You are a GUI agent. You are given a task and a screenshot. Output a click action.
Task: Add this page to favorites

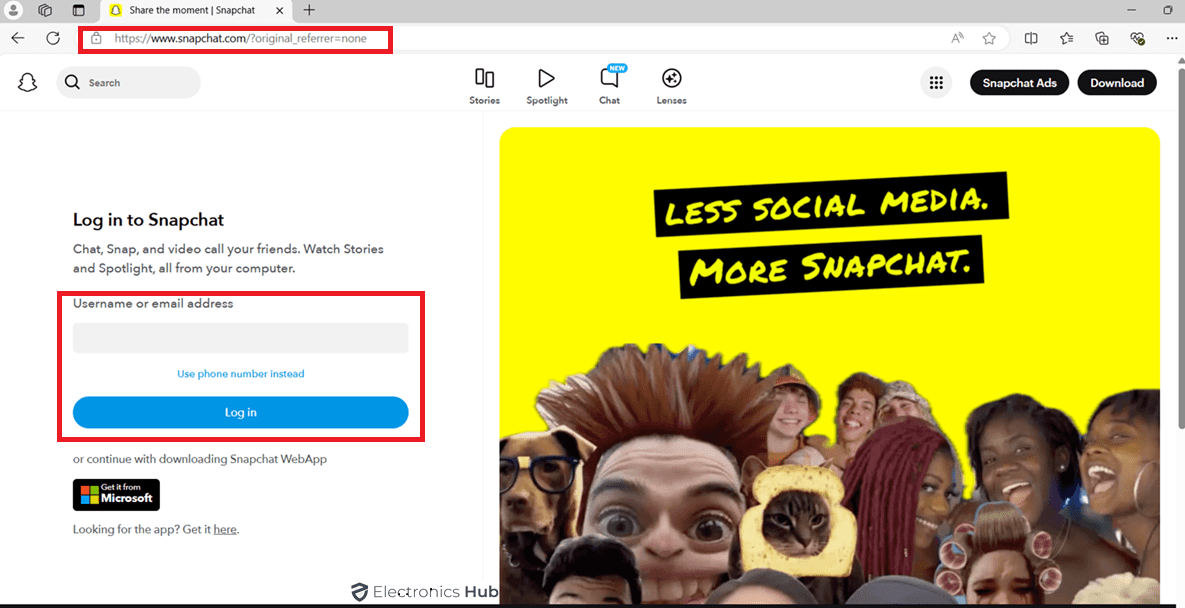pyautogui.click(x=989, y=37)
